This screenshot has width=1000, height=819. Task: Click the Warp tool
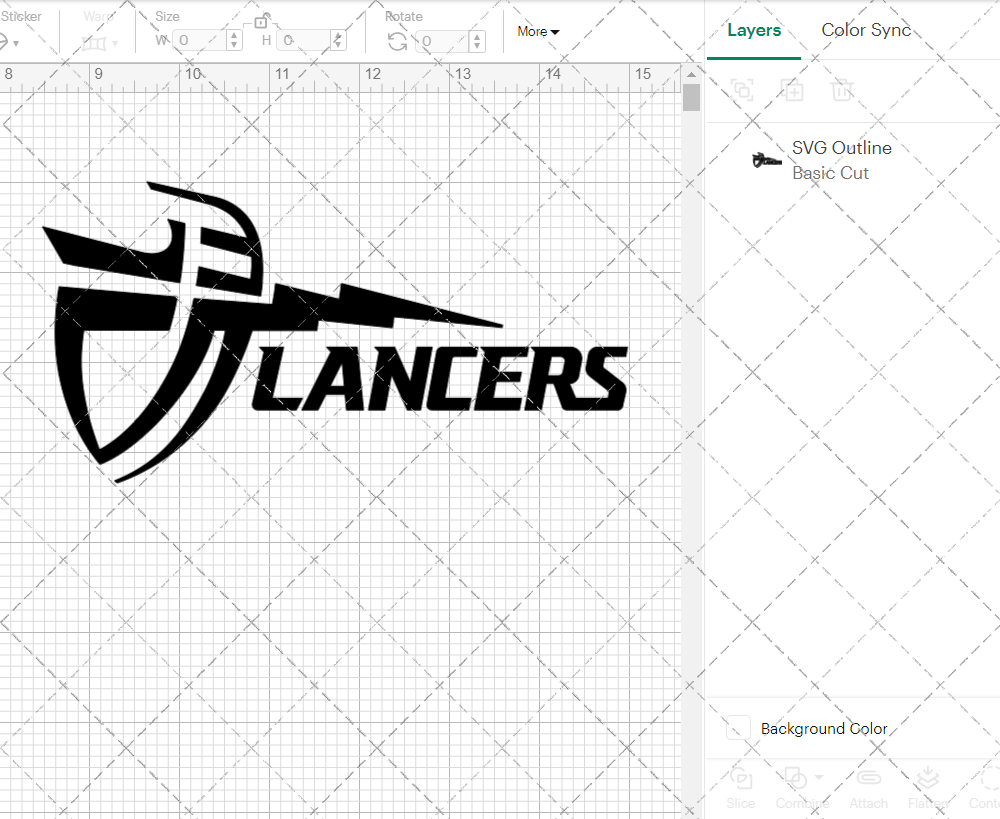click(94, 42)
